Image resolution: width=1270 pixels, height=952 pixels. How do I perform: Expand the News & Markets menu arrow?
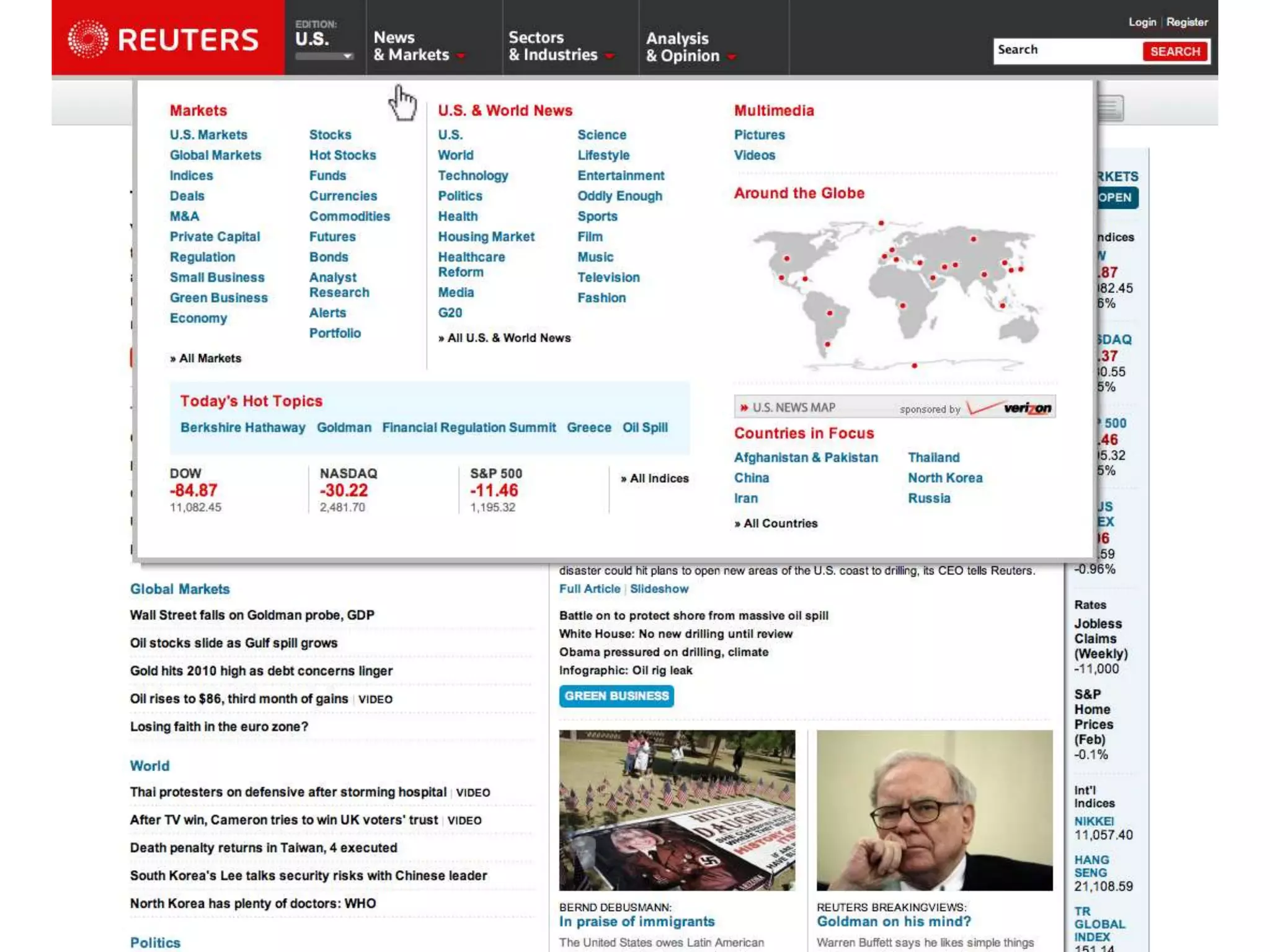coord(461,56)
